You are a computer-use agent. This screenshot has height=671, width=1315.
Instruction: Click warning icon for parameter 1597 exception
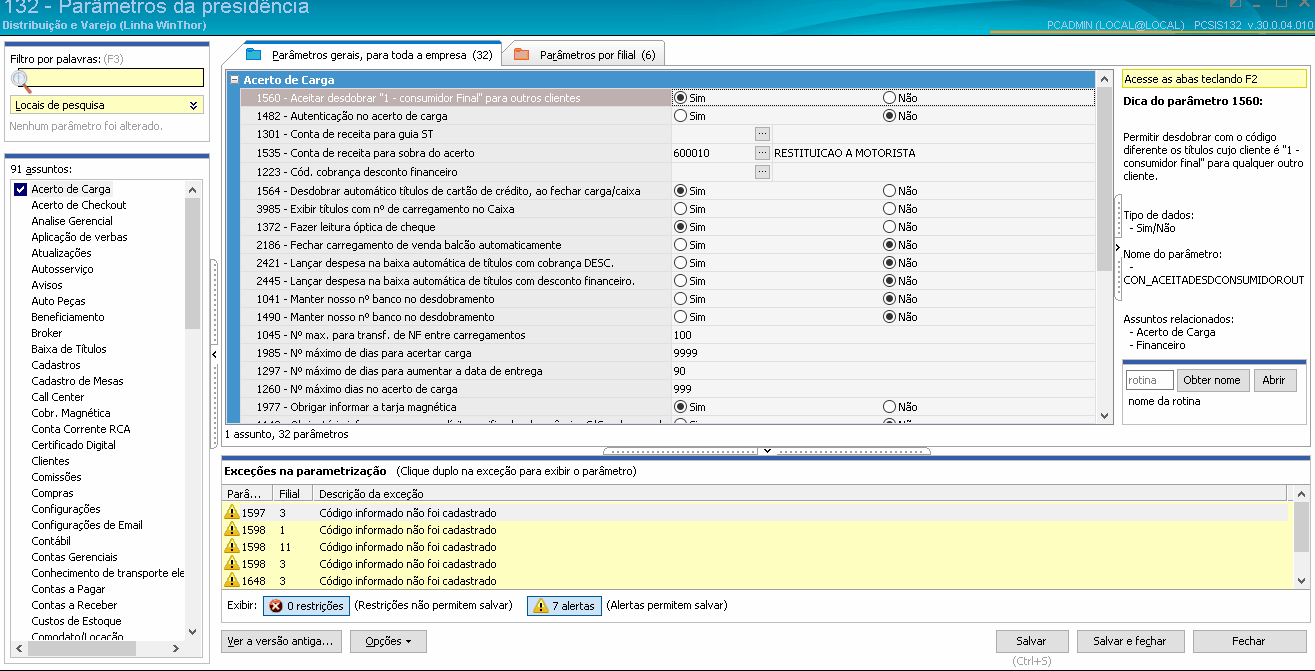[232, 513]
